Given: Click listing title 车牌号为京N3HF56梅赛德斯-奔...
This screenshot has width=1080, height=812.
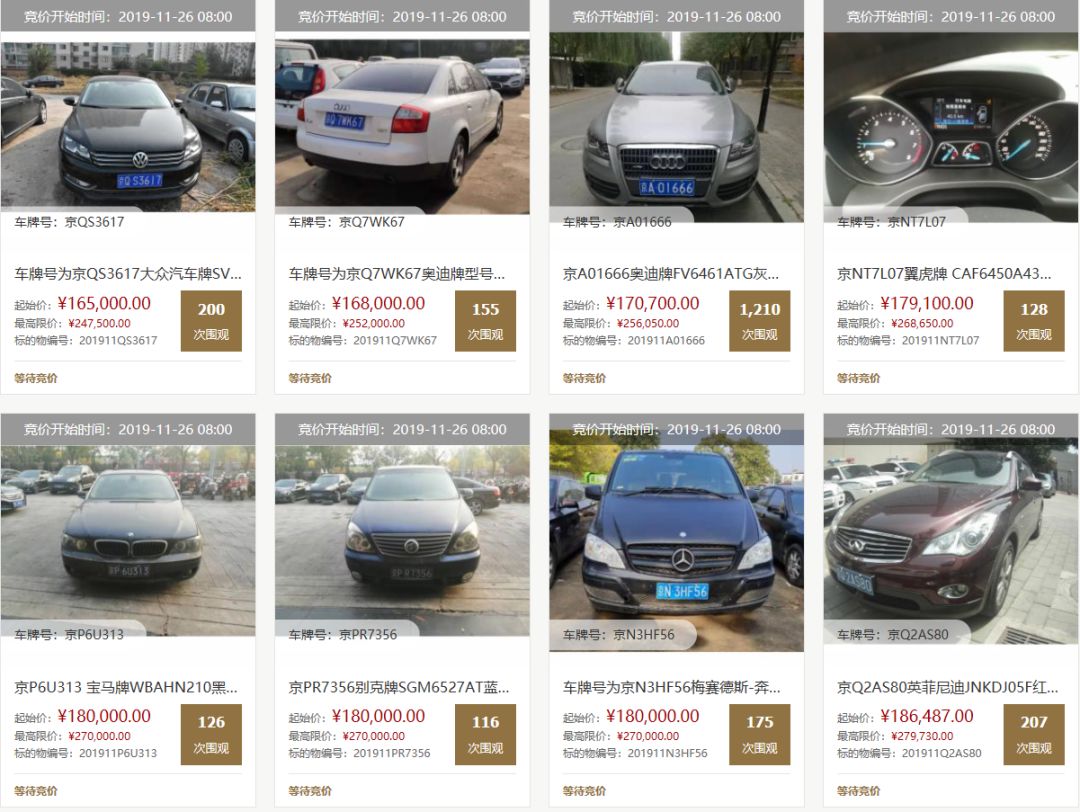Looking at the screenshot, I should (672, 687).
